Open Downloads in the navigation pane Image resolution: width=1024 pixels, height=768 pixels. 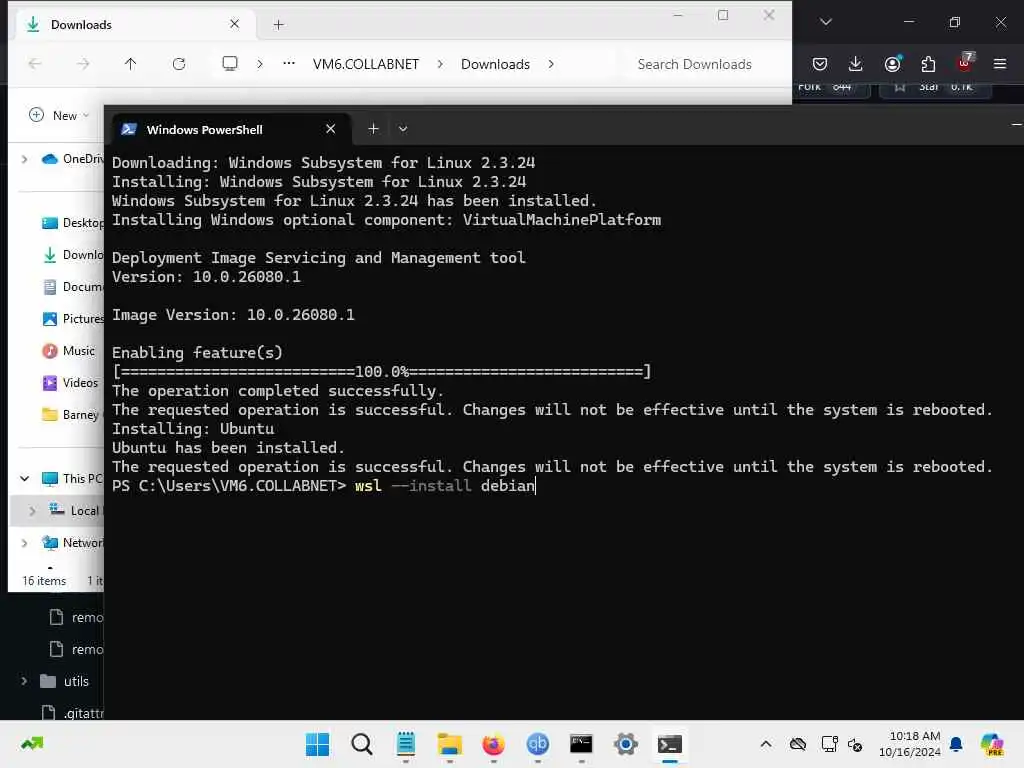point(72,255)
